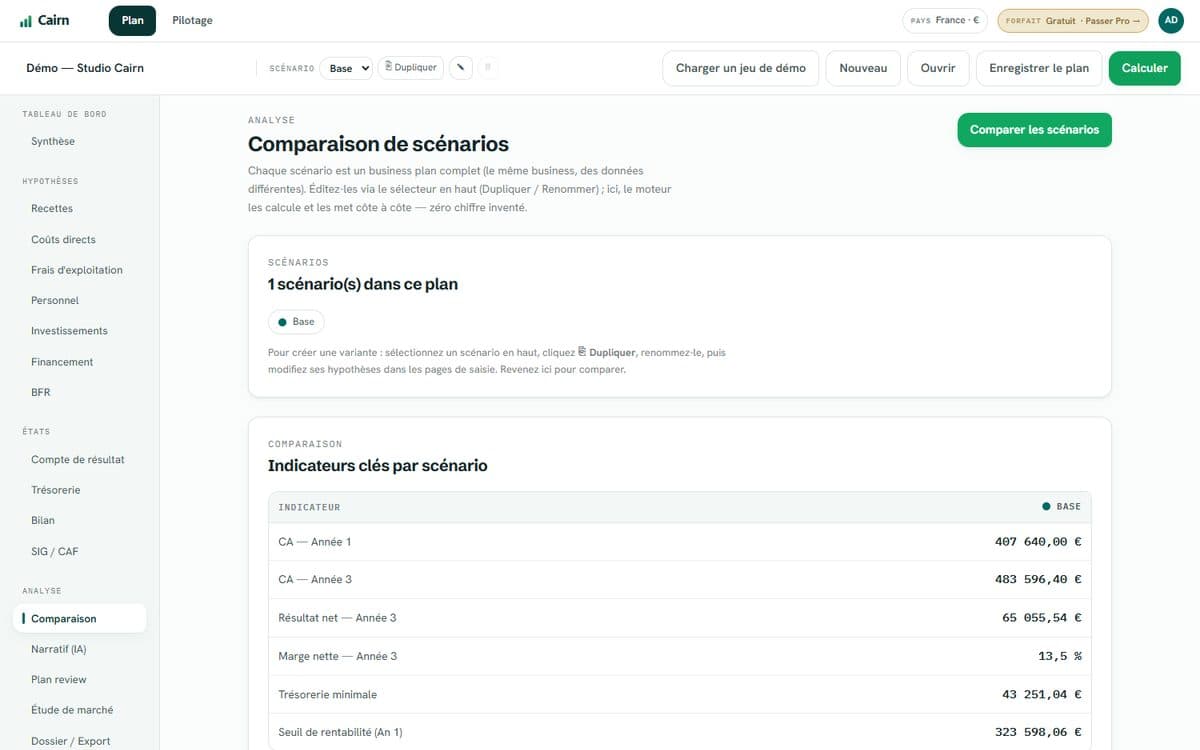Click the pencil rename scenario icon

(x=460, y=68)
